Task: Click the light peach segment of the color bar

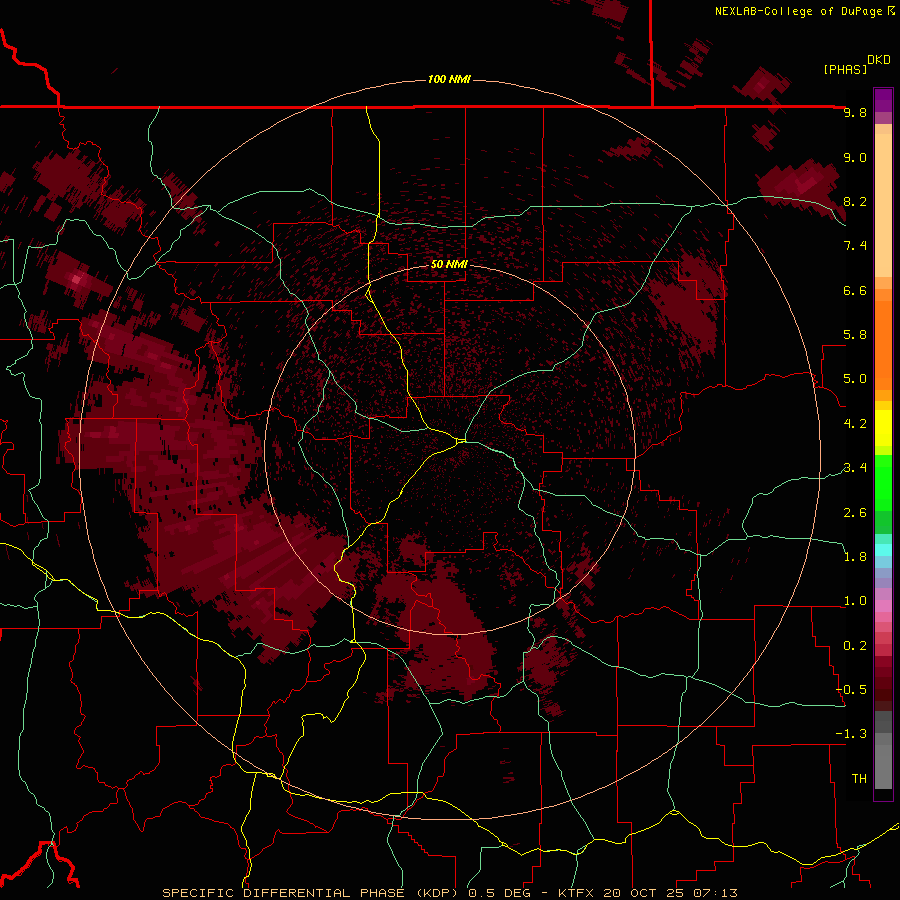Action: point(883,205)
